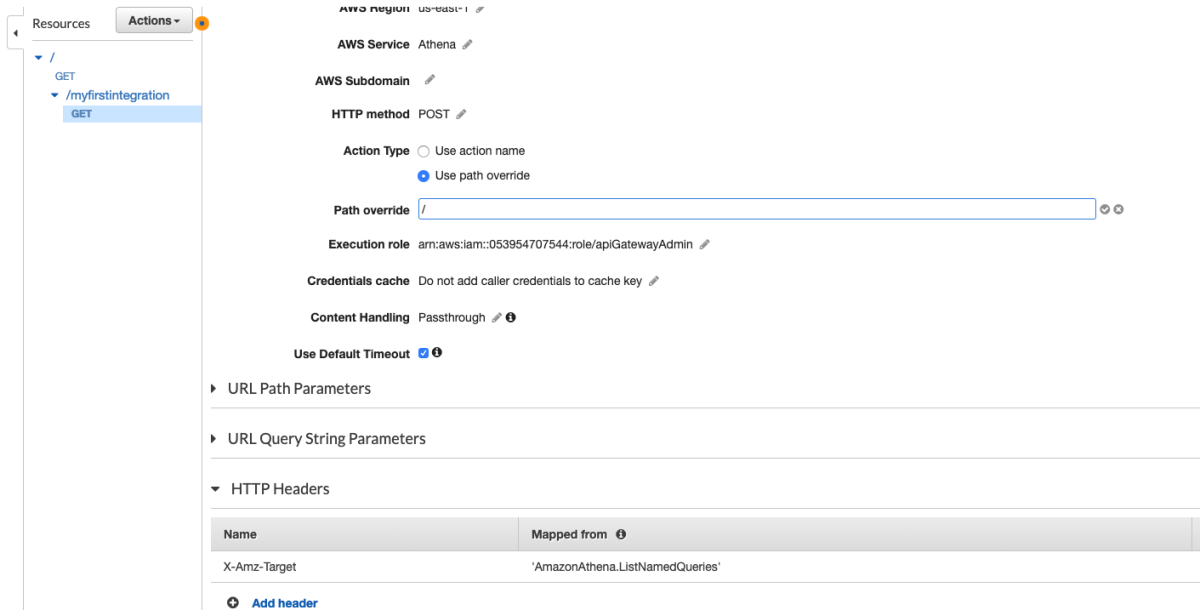
Task: Select GET method under root resource
Action: (x=65, y=76)
